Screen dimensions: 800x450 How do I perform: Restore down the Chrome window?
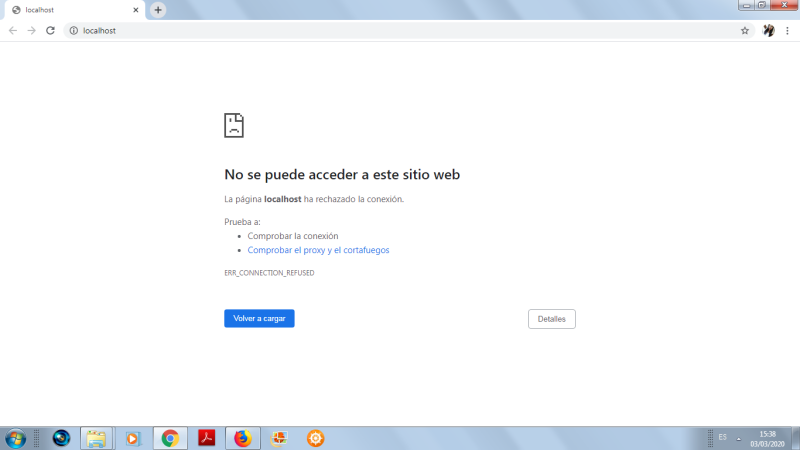[762, 5]
